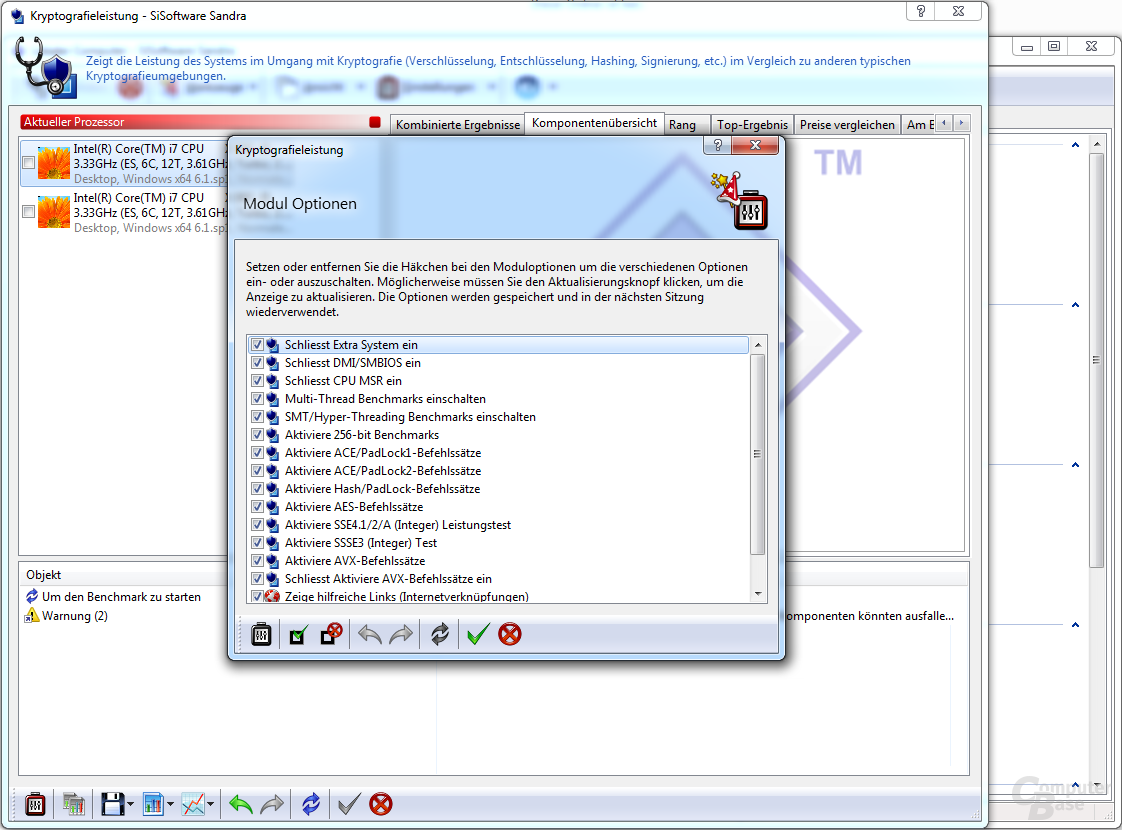Collapse top section chevron in background window
This screenshot has width=1122, height=830.
tap(1075, 145)
